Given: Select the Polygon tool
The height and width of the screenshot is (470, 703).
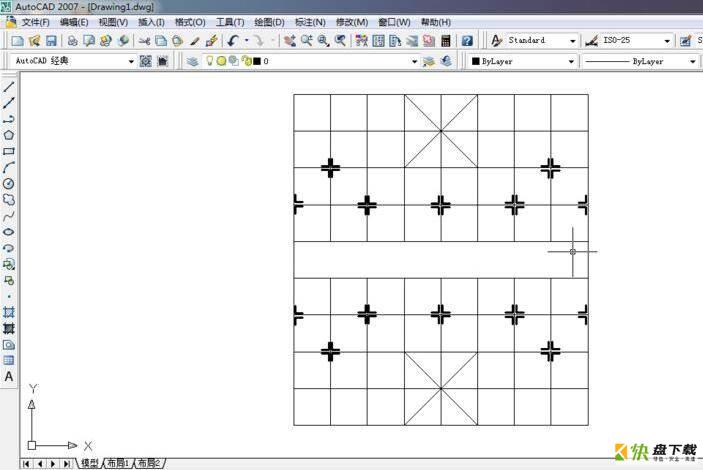Looking at the screenshot, I should [9, 135].
